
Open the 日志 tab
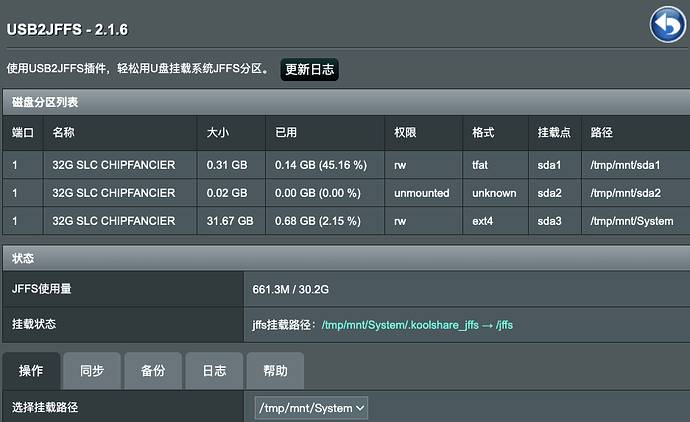tap(214, 371)
